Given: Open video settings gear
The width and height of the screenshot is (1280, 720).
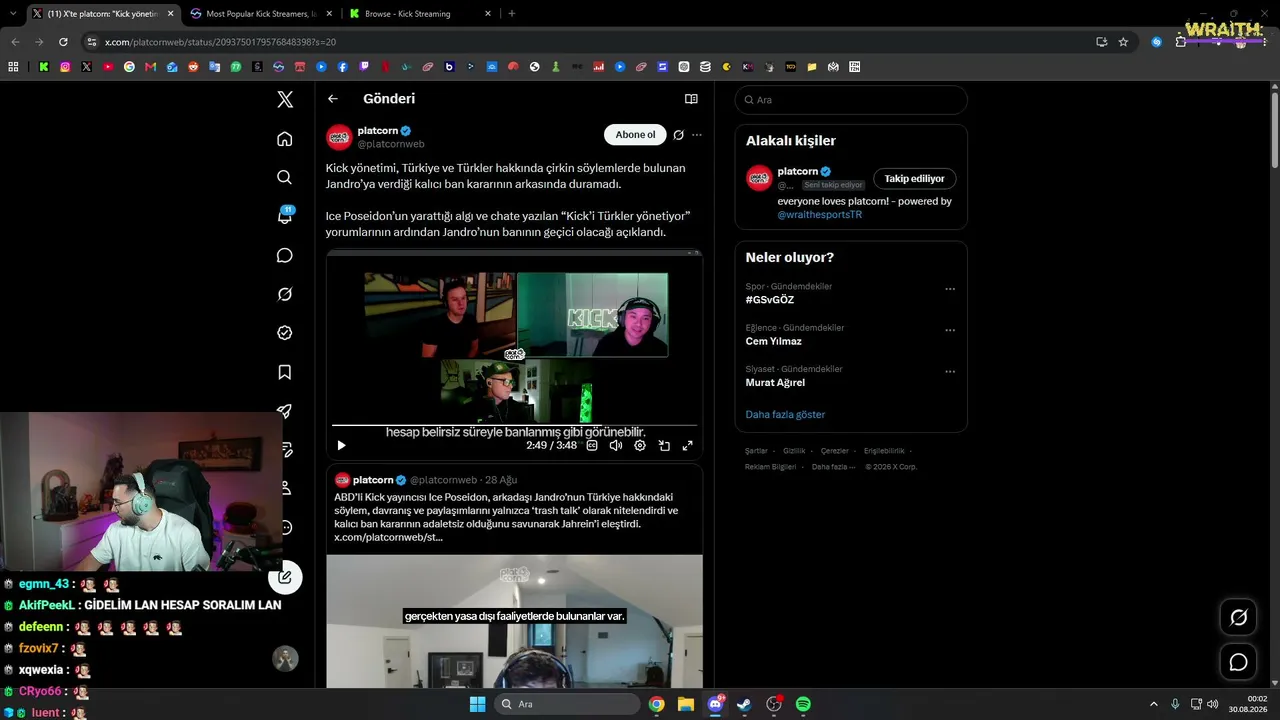Looking at the screenshot, I should pos(640,446).
